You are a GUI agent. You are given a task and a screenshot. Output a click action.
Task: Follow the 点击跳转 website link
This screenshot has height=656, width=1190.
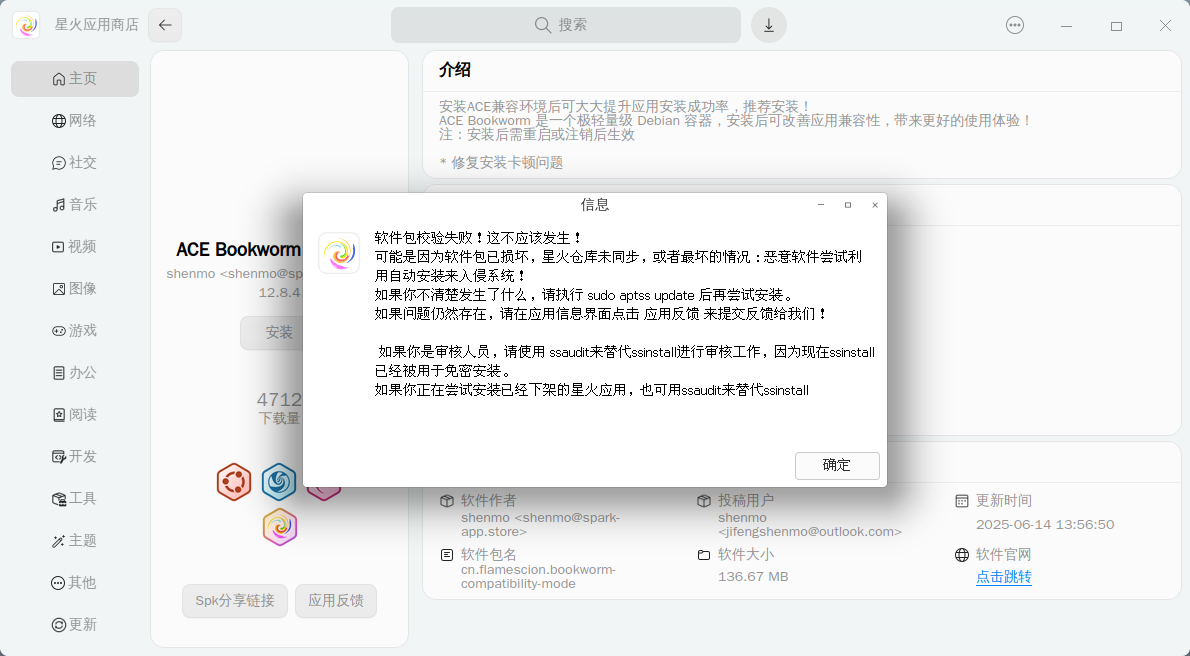pos(1003,577)
